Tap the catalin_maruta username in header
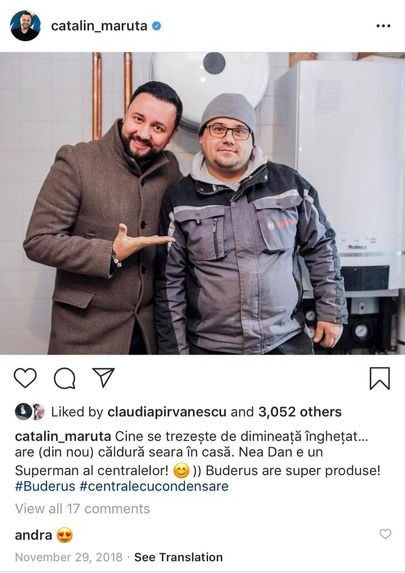This screenshot has height=573, width=405. point(99,26)
